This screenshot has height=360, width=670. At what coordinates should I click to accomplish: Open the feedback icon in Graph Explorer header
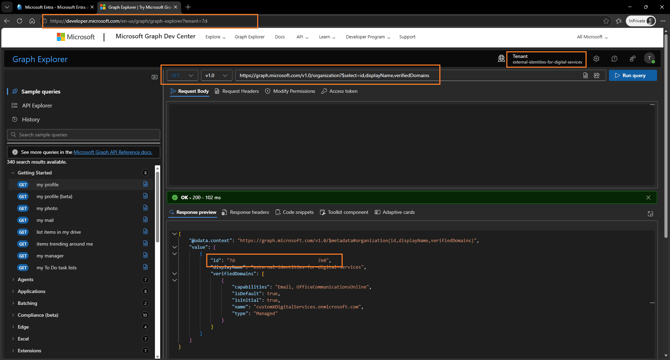click(632, 59)
